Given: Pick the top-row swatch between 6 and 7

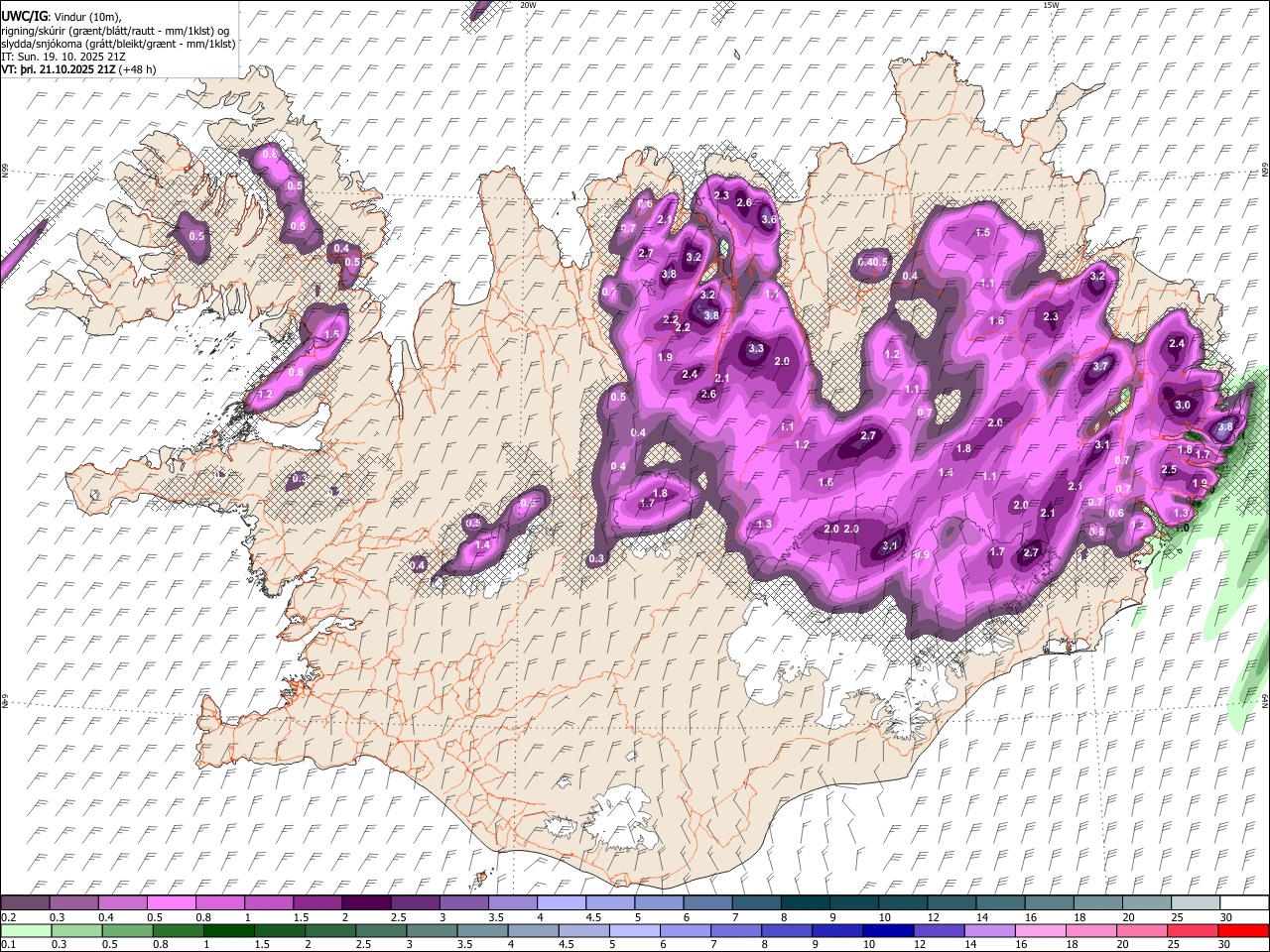Looking at the screenshot, I should (x=707, y=902).
